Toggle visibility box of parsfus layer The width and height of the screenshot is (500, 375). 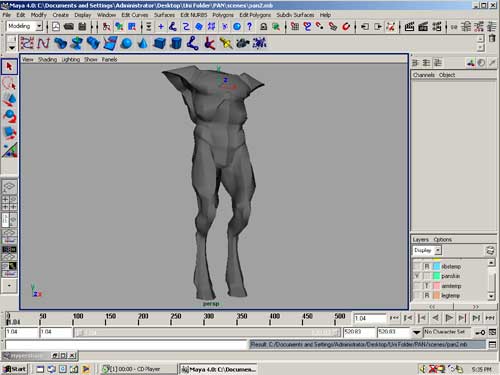(x=417, y=276)
